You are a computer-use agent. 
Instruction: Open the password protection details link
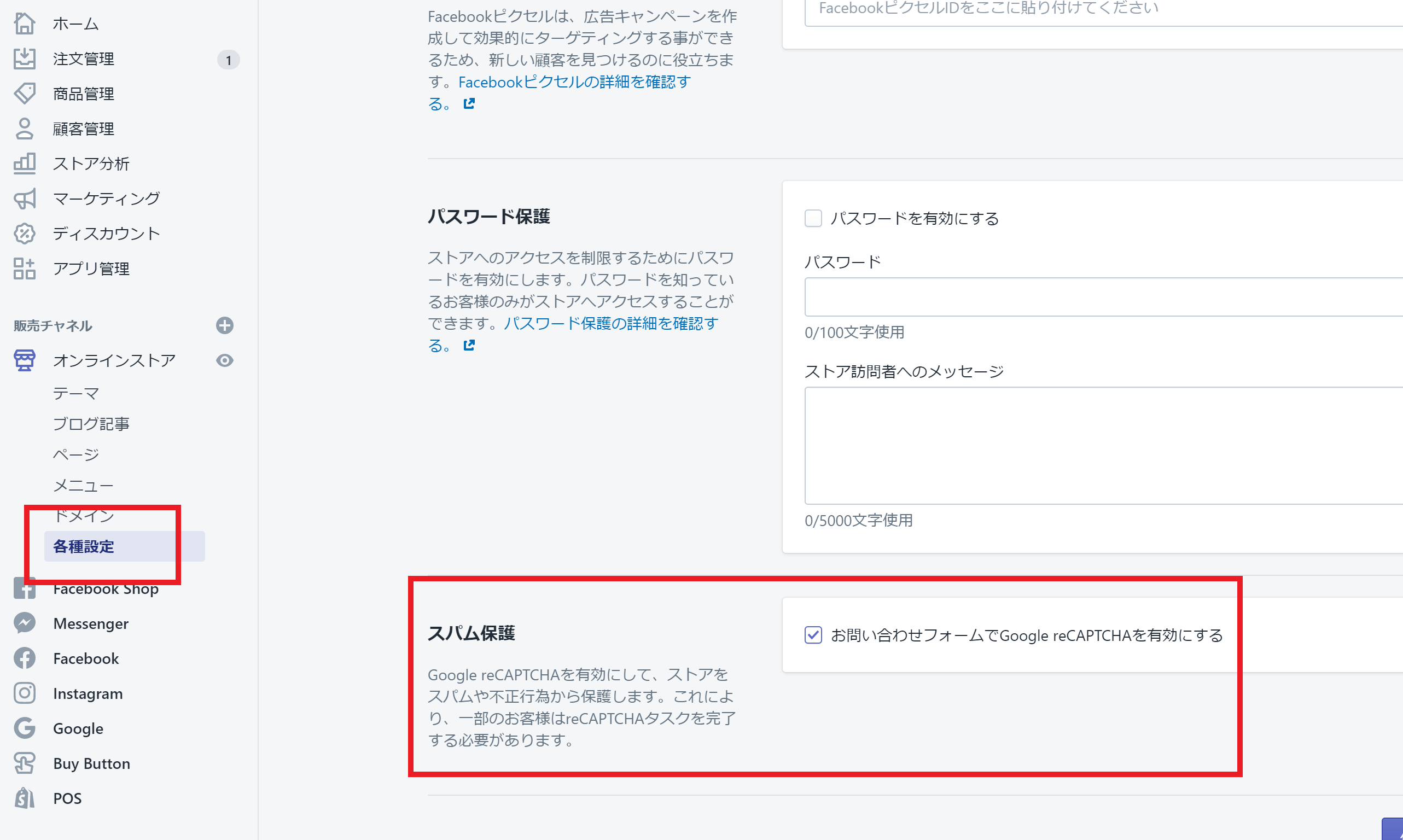[x=610, y=324]
